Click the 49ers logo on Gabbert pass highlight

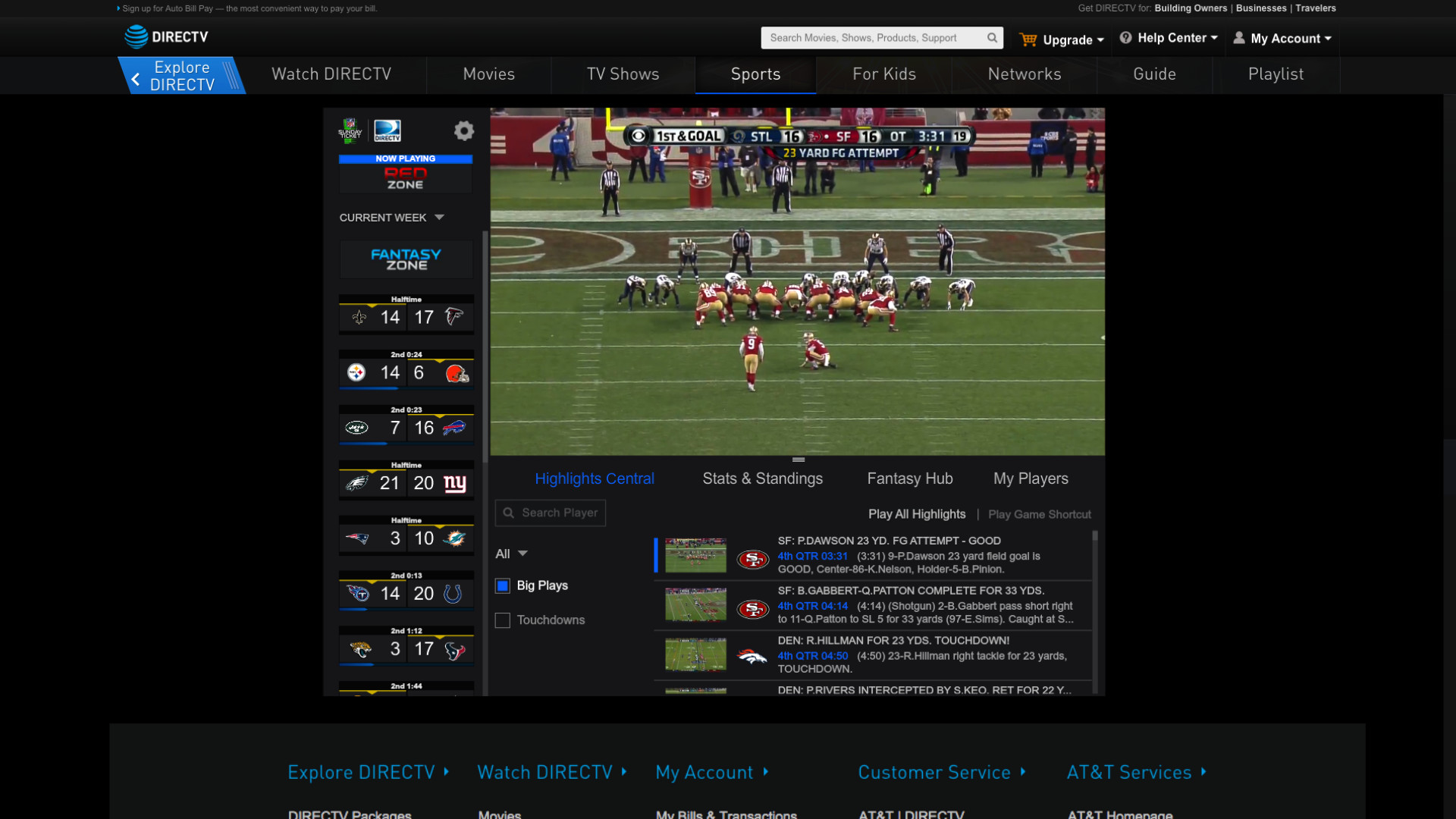click(x=753, y=609)
